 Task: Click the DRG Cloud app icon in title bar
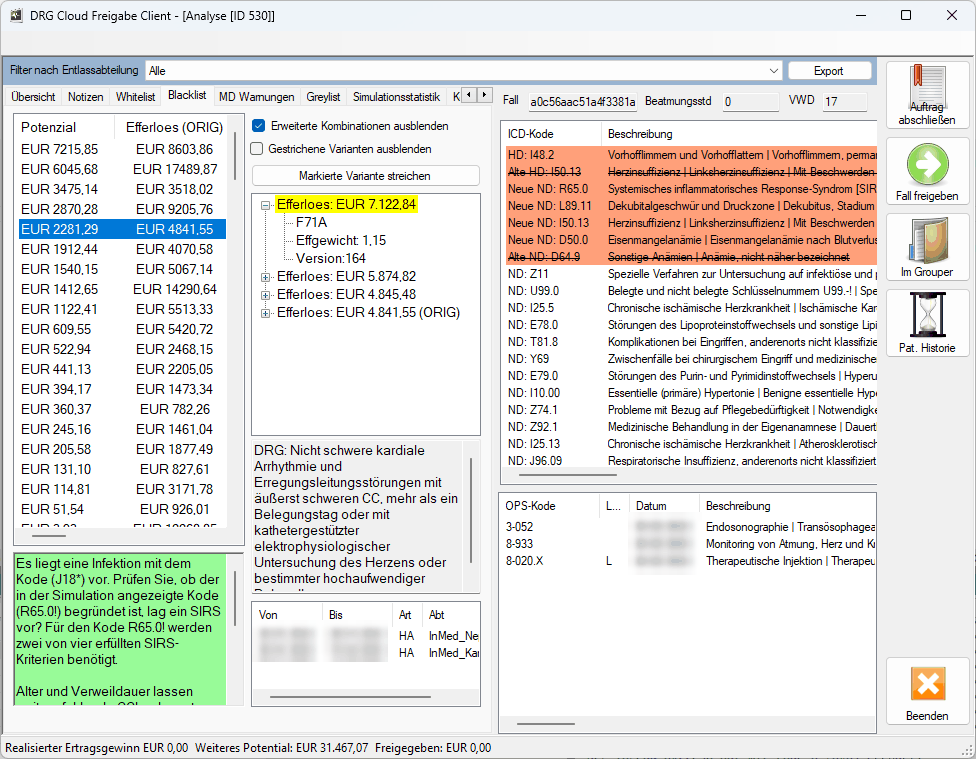16,16
